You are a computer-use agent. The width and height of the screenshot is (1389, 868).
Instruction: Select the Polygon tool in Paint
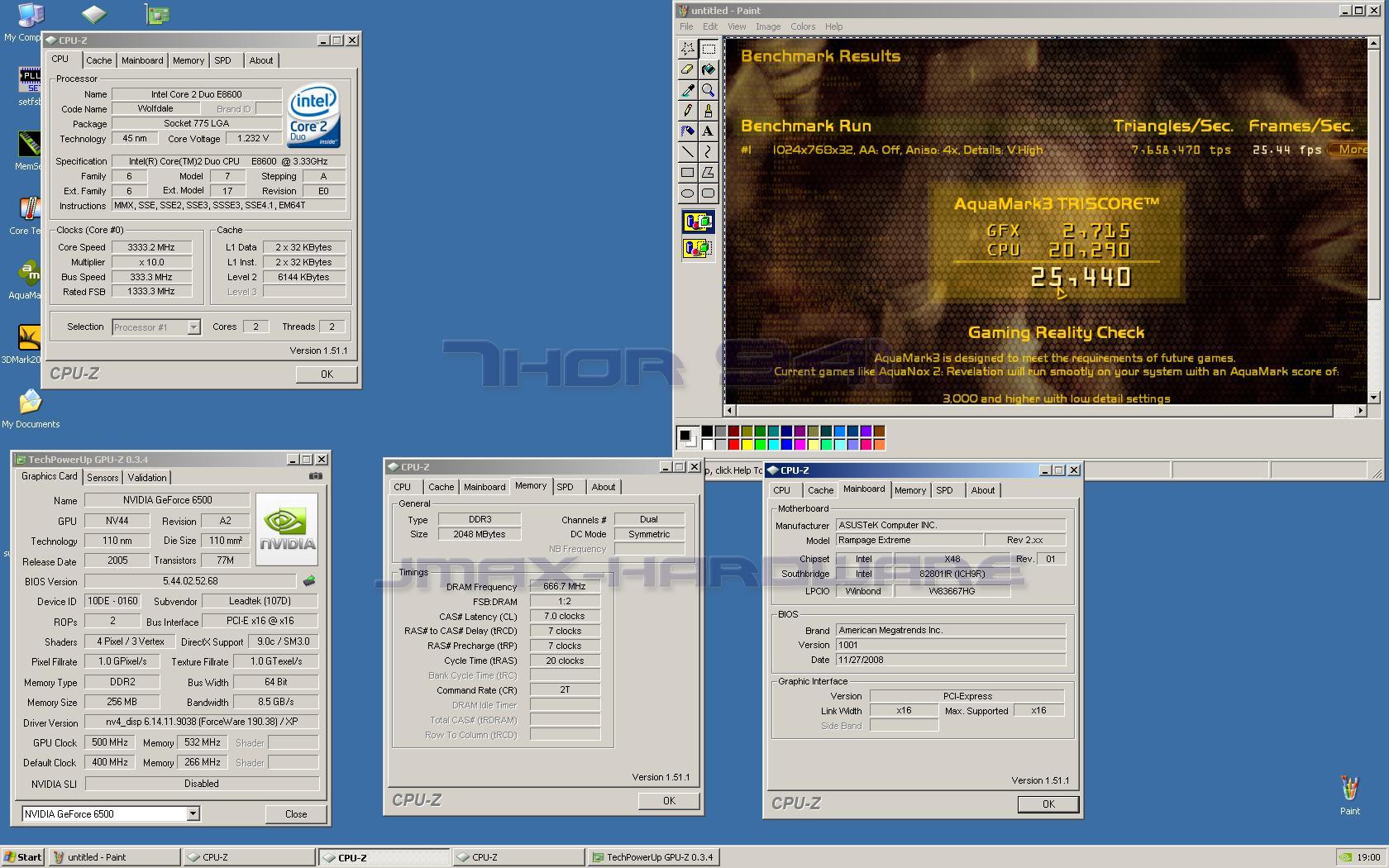(708, 173)
